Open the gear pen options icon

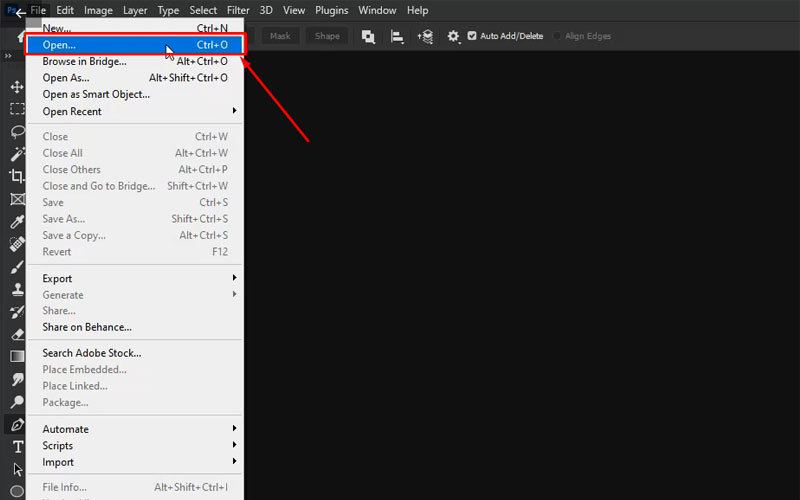pyautogui.click(x=454, y=36)
